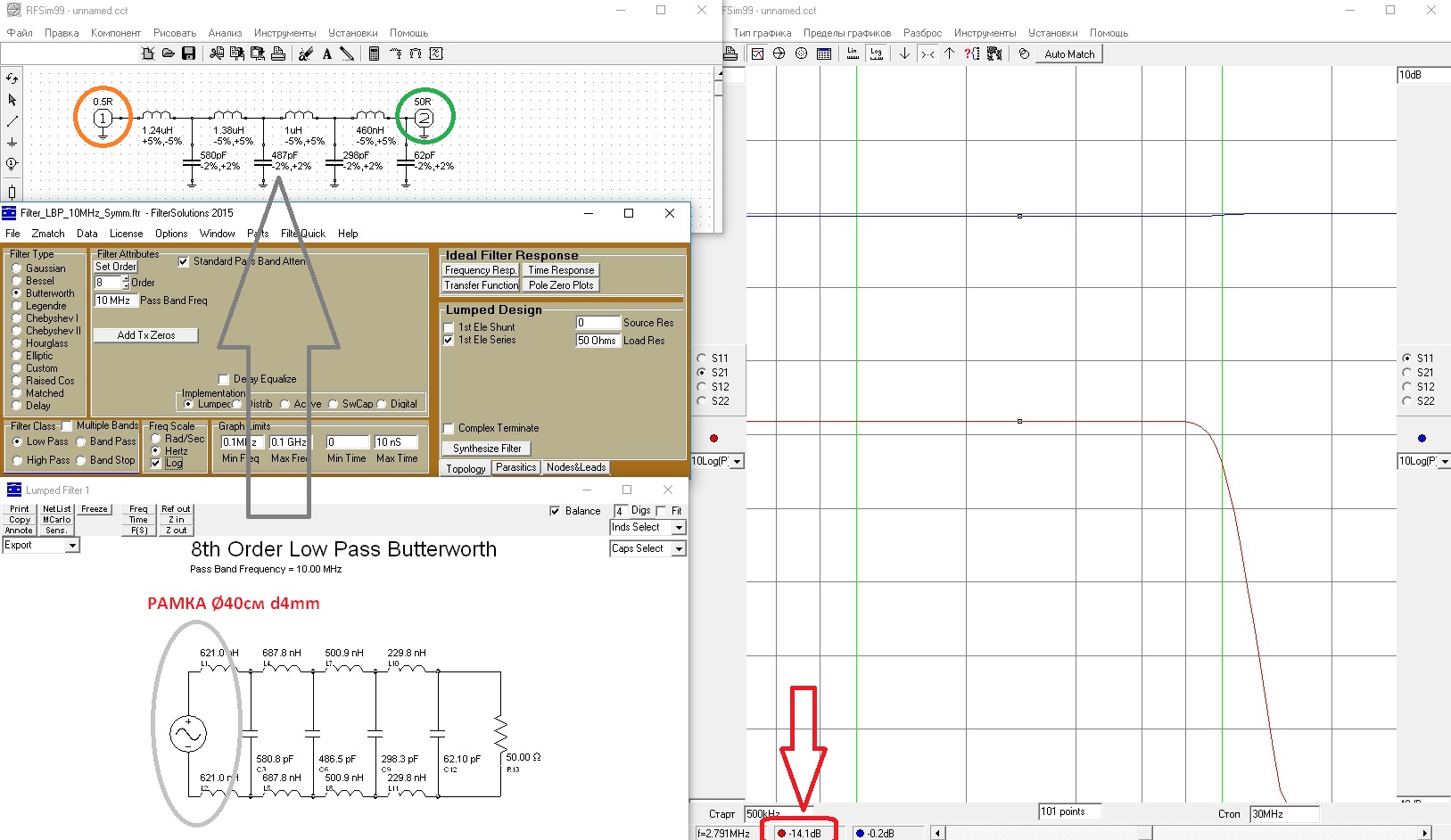
Task: Click the up arrow marker icon
Action: (949, 54)
